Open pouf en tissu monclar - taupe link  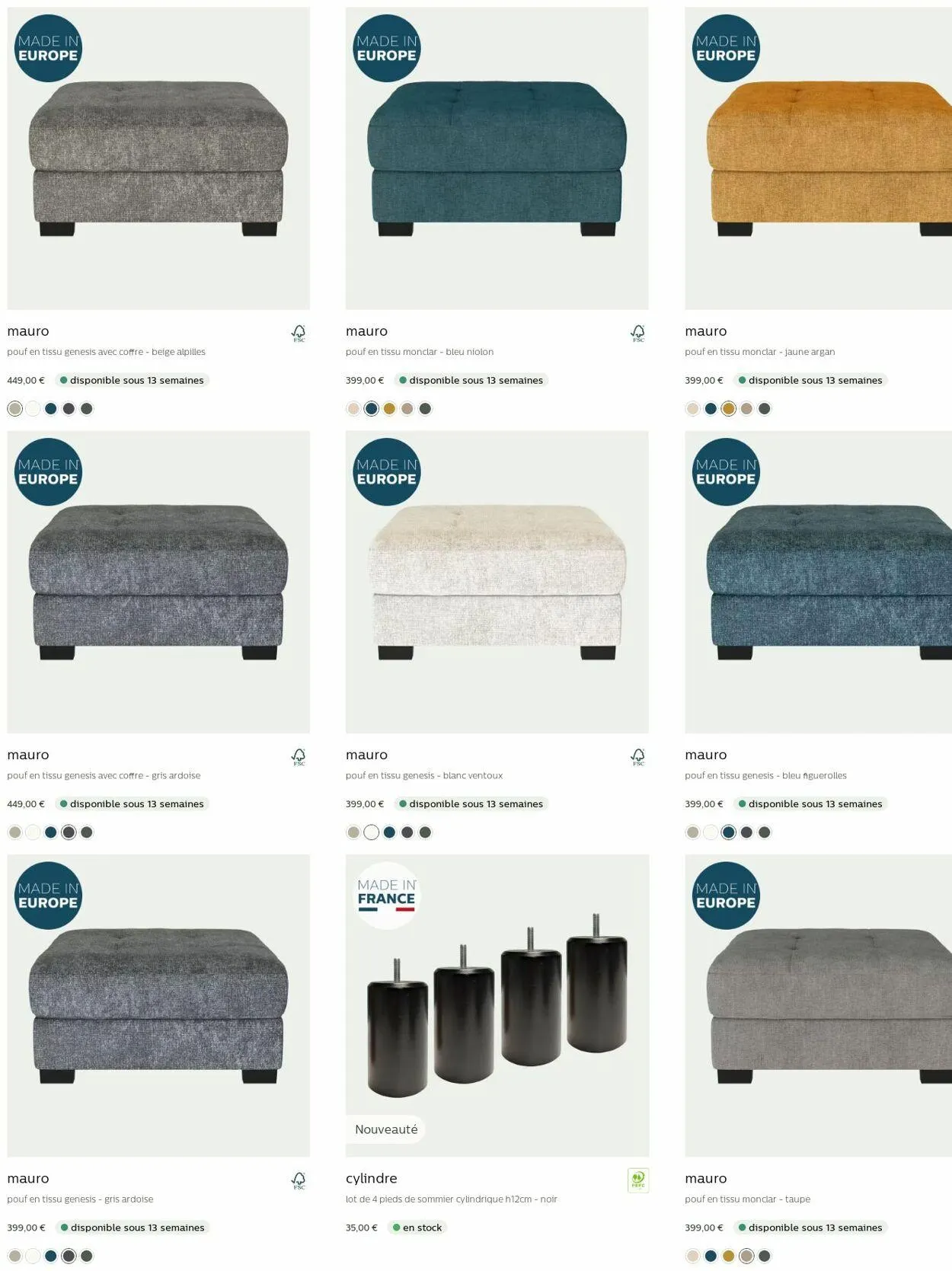point(747,1199)
